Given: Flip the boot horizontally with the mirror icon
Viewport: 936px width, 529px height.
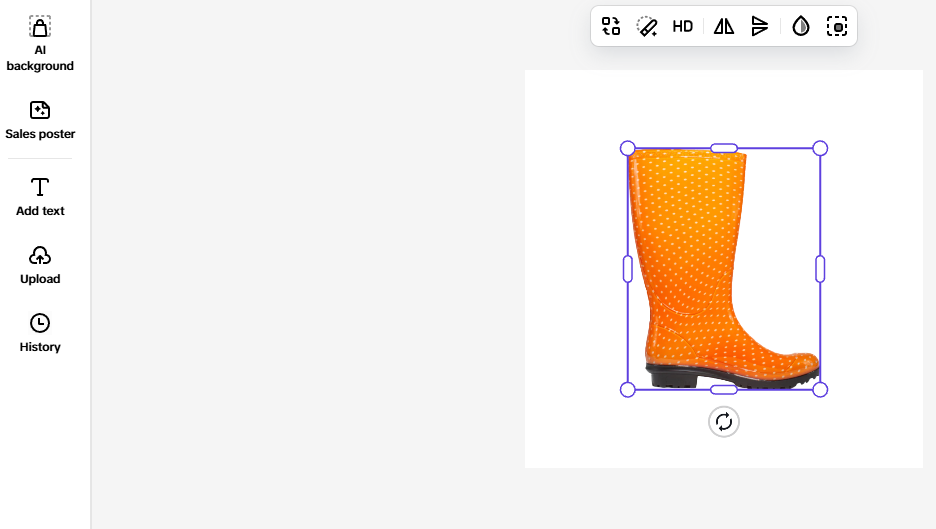Looking at the screenshot, I should coord(723,26).
